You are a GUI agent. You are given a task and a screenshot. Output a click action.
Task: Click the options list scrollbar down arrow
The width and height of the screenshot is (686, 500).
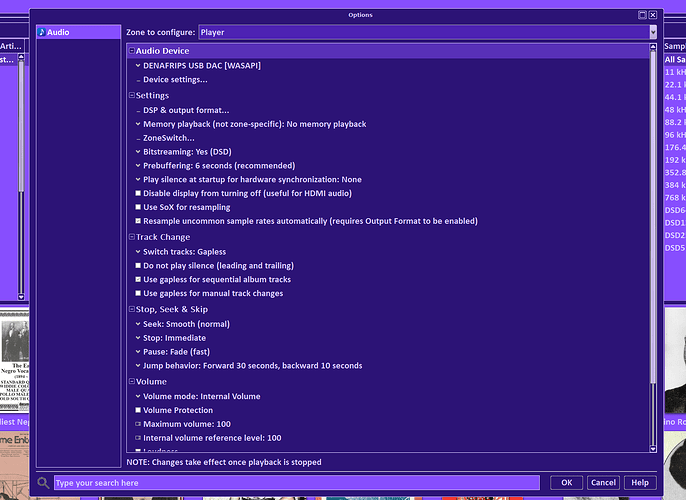(653, 449)
